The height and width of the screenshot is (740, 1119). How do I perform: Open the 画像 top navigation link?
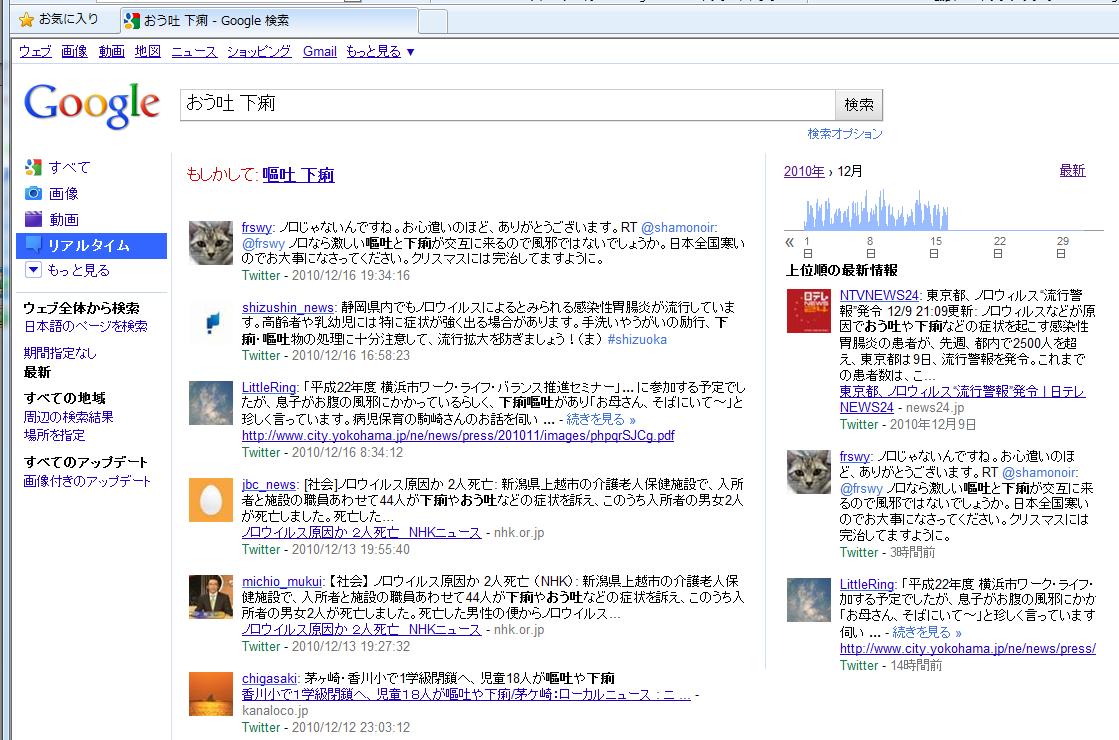tap(74, 51)
